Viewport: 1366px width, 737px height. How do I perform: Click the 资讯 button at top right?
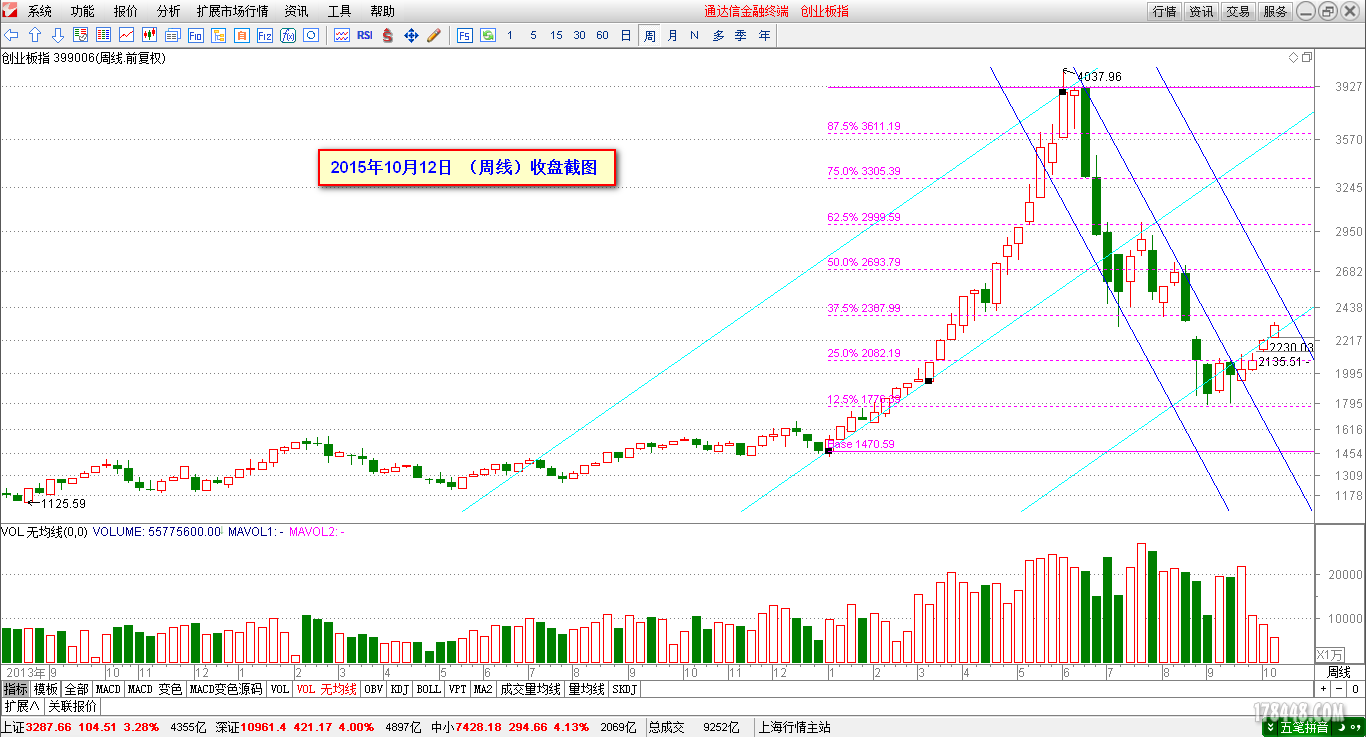pyautogui.click(x=1201, y=11)
